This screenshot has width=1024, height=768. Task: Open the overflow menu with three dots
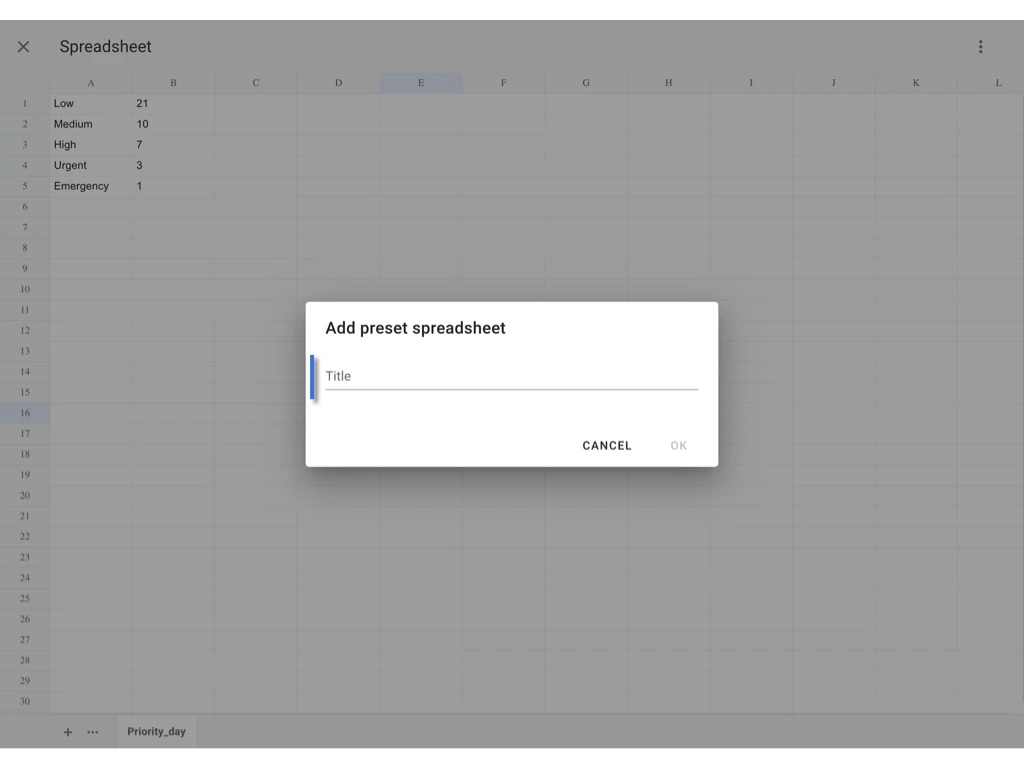tap(980, 46)
